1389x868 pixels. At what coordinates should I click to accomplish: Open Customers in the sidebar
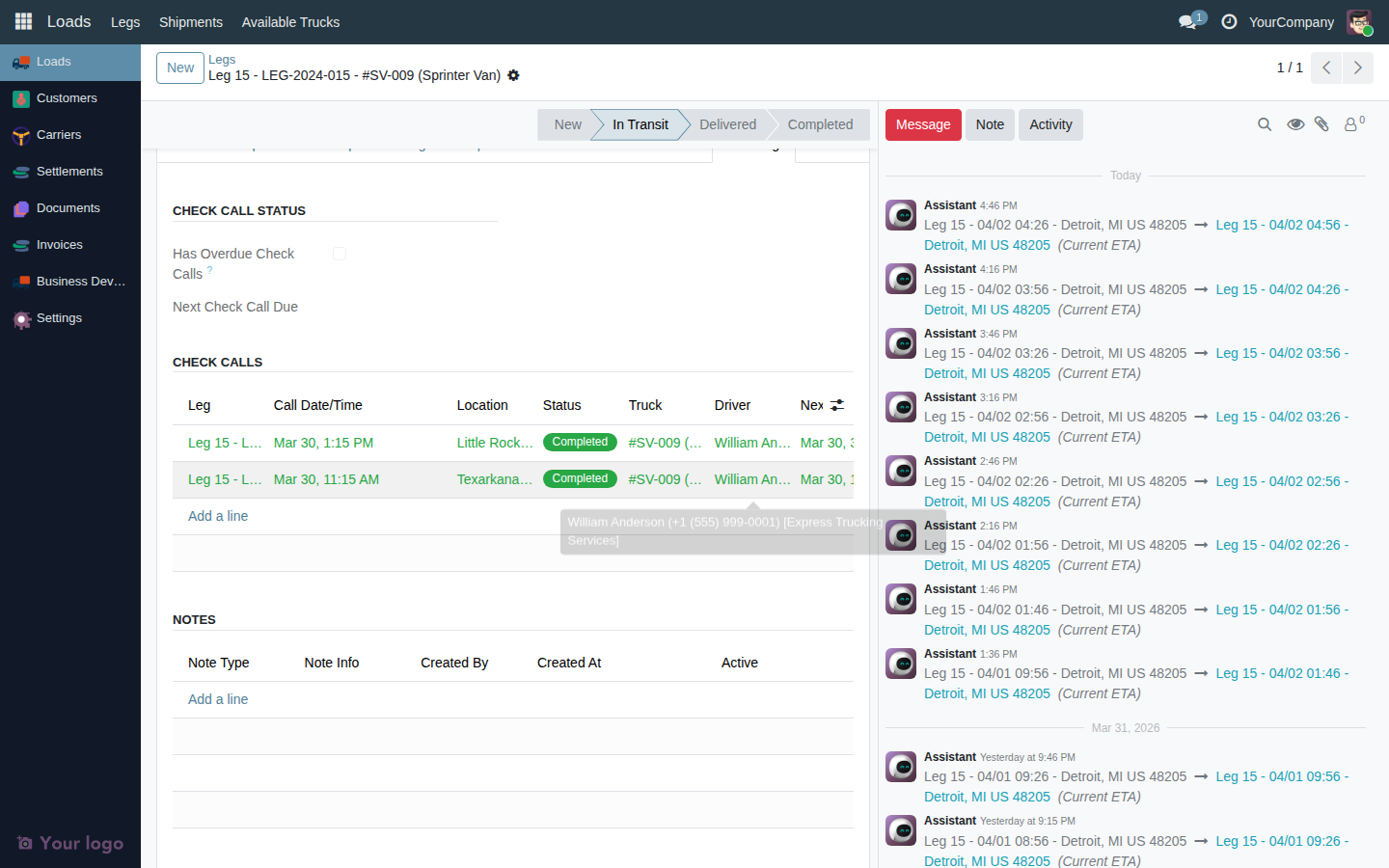pos(70,98)
